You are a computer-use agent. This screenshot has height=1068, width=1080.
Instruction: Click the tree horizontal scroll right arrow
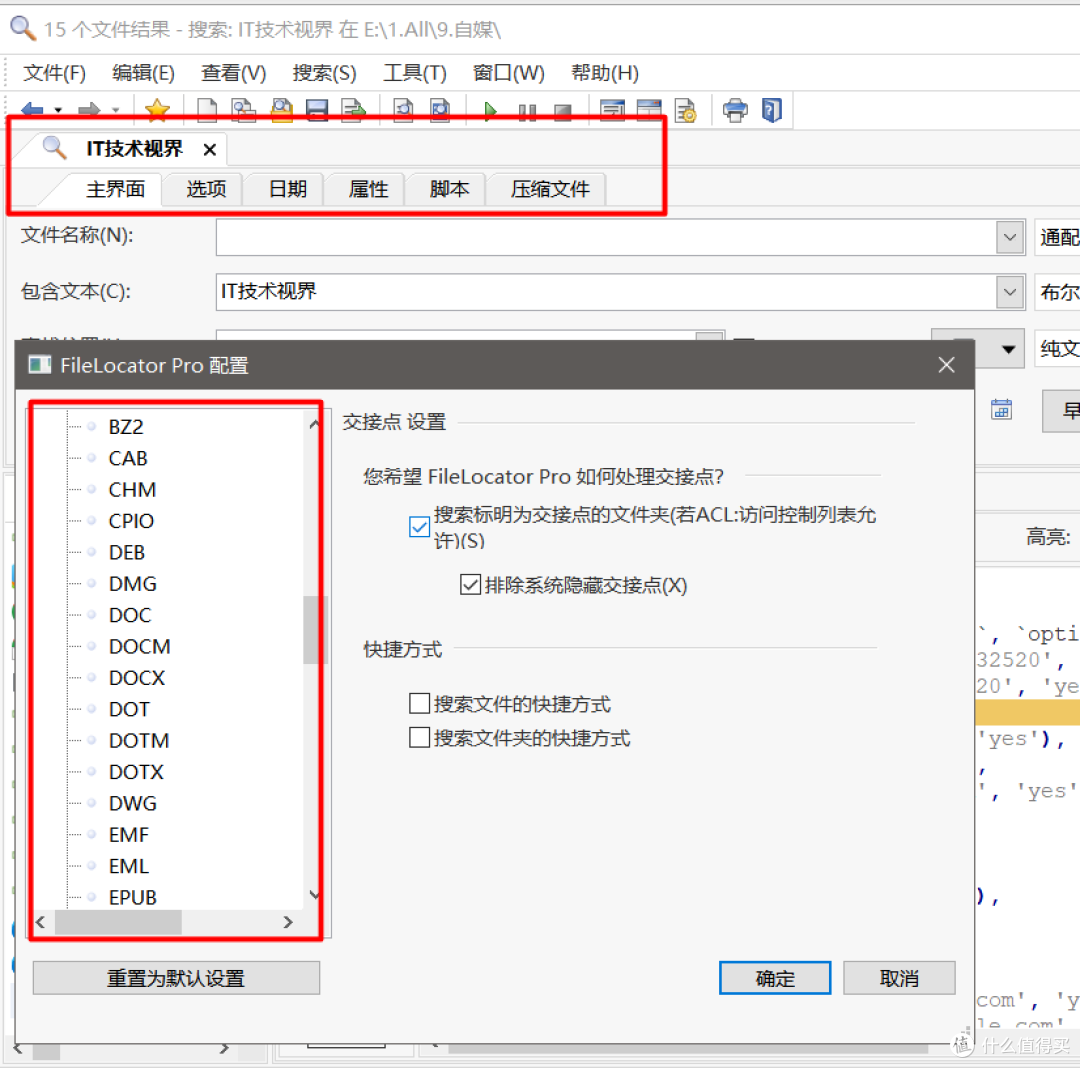288,922
